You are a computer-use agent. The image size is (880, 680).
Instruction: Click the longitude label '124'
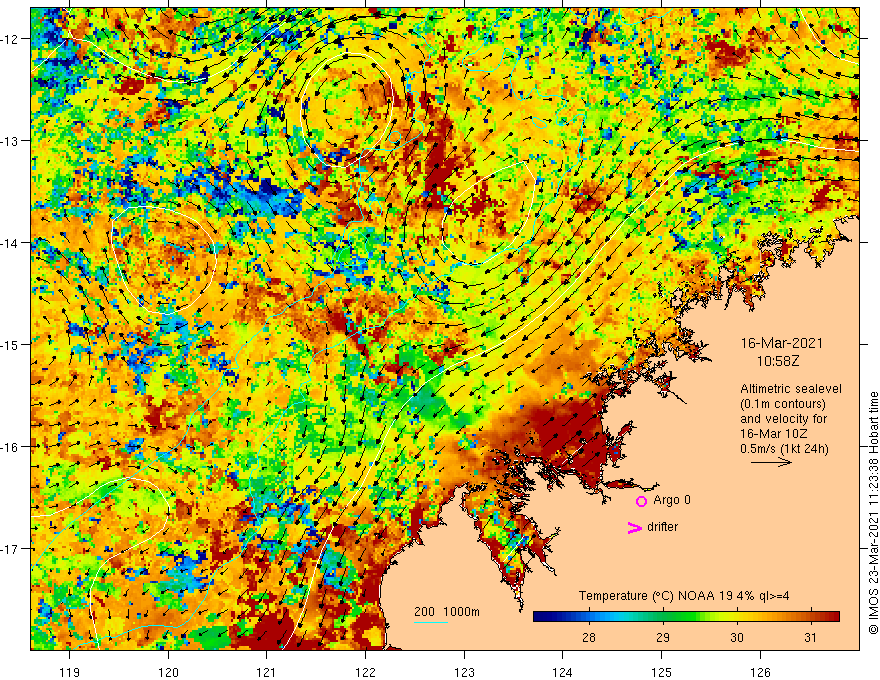(562, 672)
